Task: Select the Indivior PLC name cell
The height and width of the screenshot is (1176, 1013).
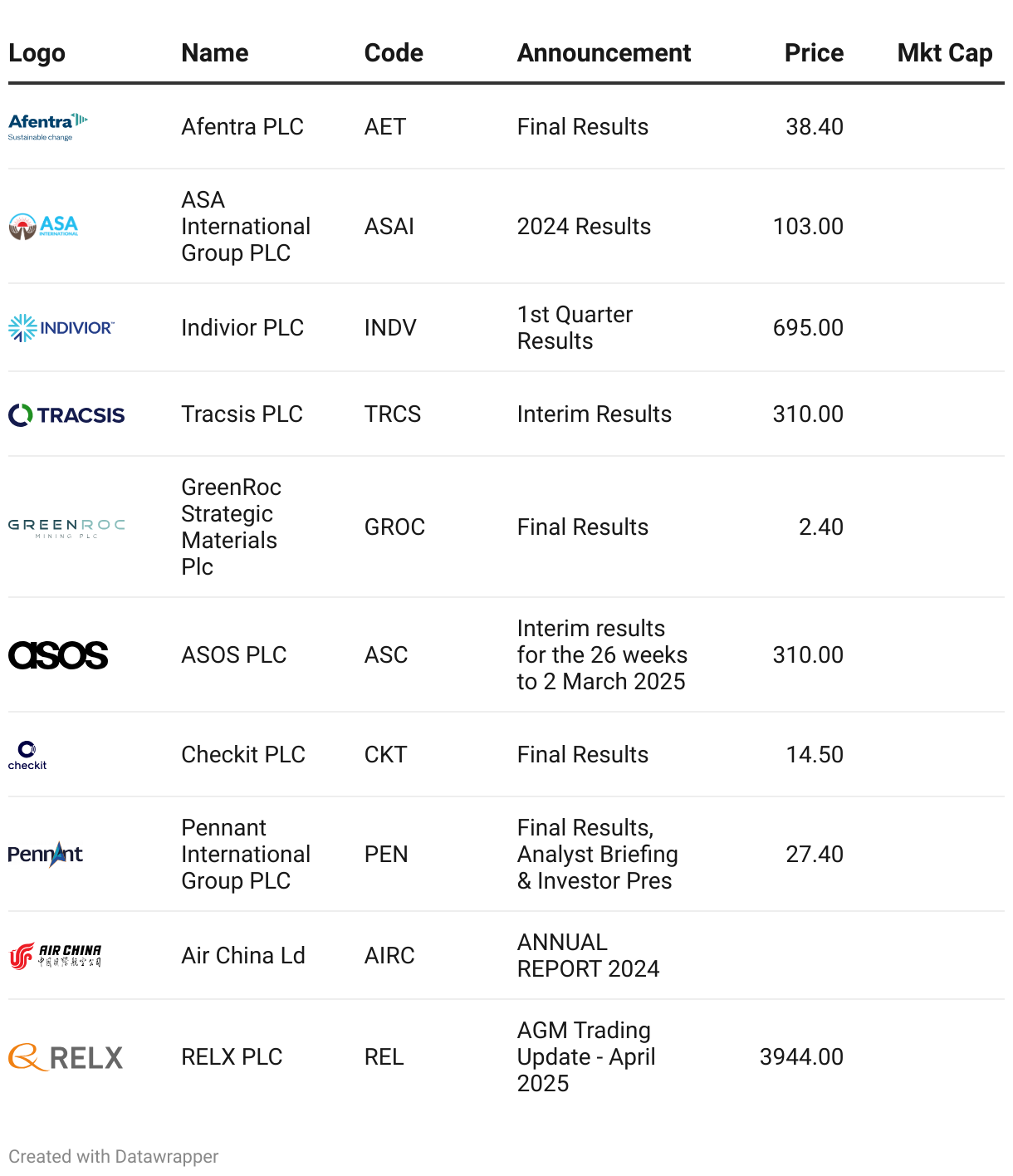Action: [x=242, y=328]
